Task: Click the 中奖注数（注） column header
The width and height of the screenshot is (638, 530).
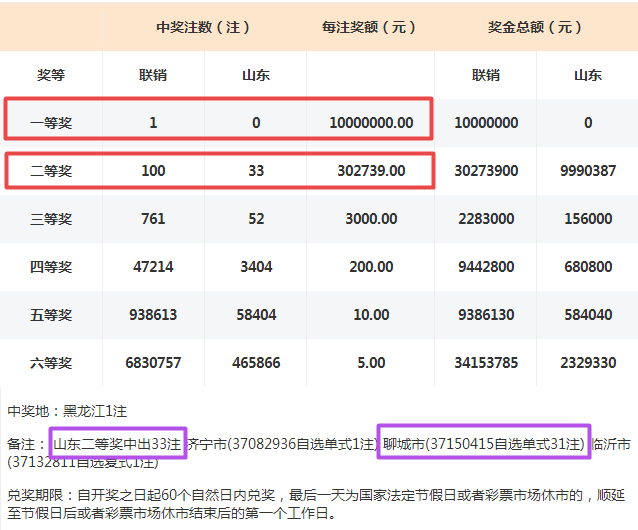Action: click(205, 27)
